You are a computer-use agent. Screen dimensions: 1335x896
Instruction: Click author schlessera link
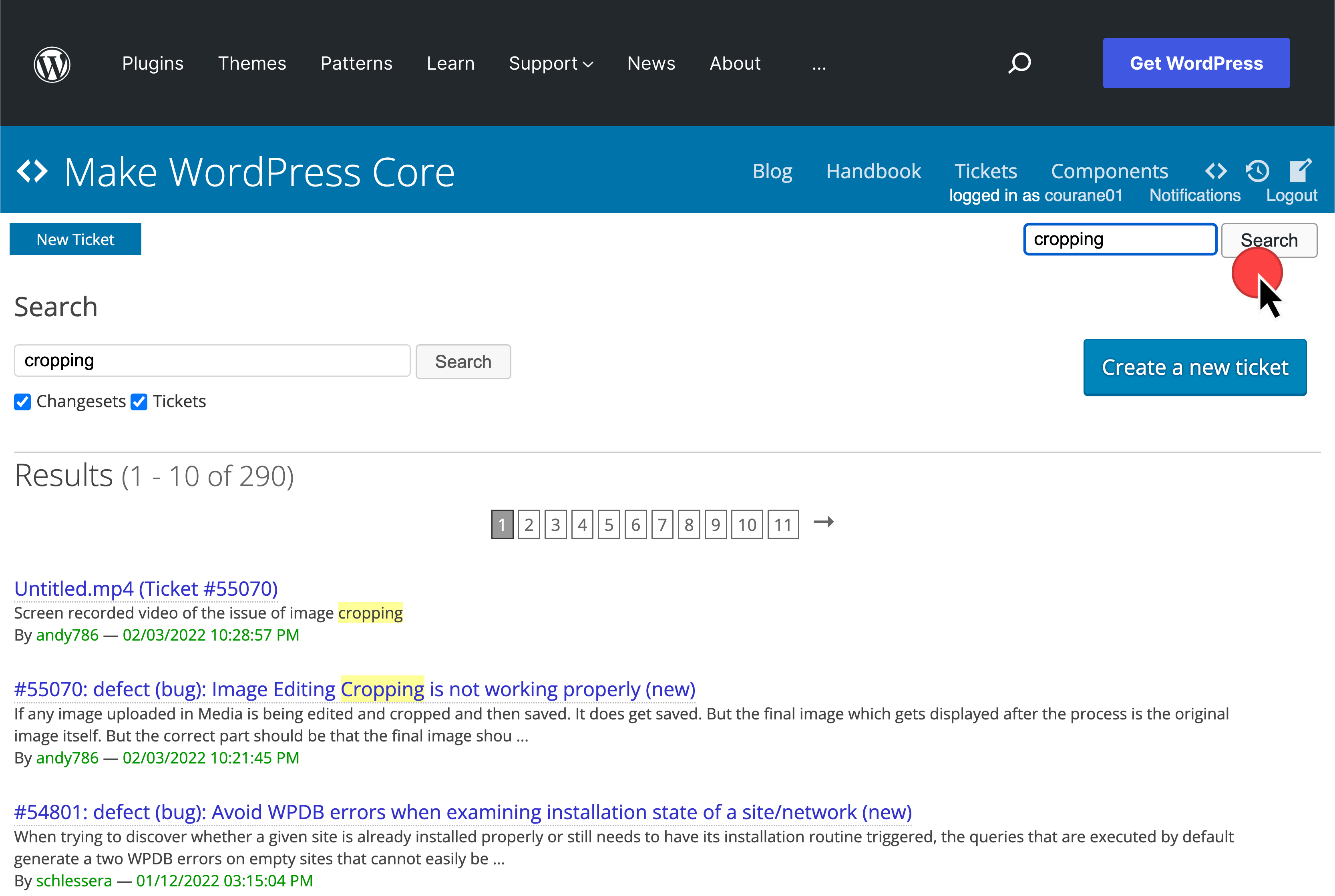tap(74, 880)
